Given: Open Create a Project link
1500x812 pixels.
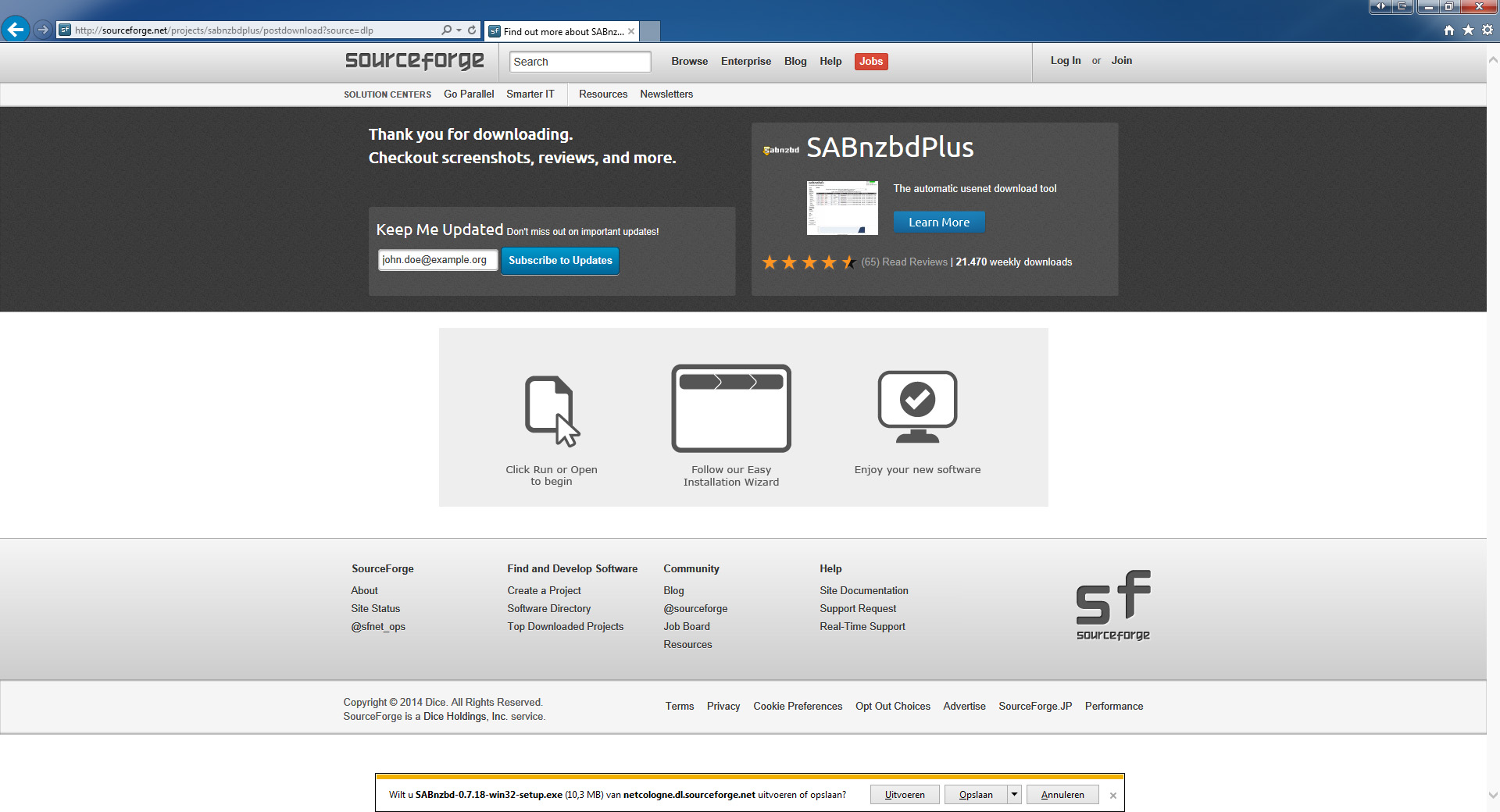Looking at the screenshot, I should coord(544,590).
